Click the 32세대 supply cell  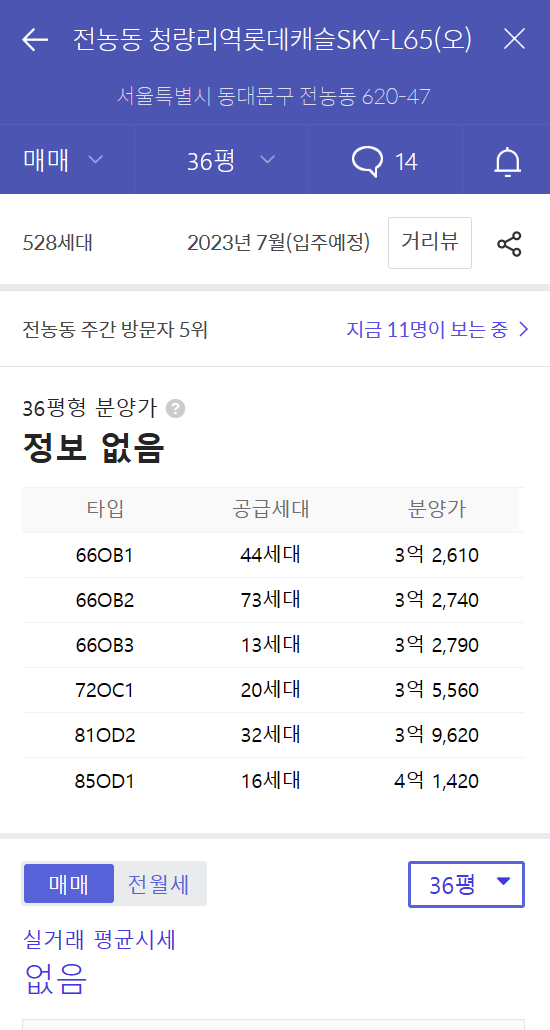coord(271,736)
